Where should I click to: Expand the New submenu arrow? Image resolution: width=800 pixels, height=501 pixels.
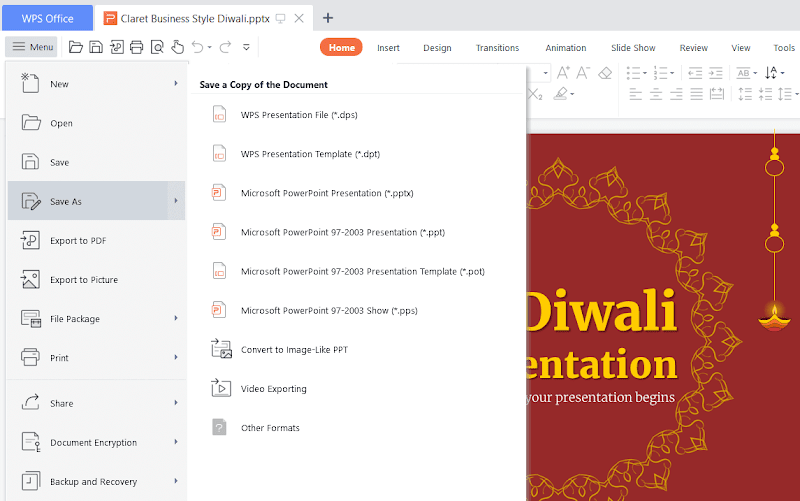click(x=176, y=83)
